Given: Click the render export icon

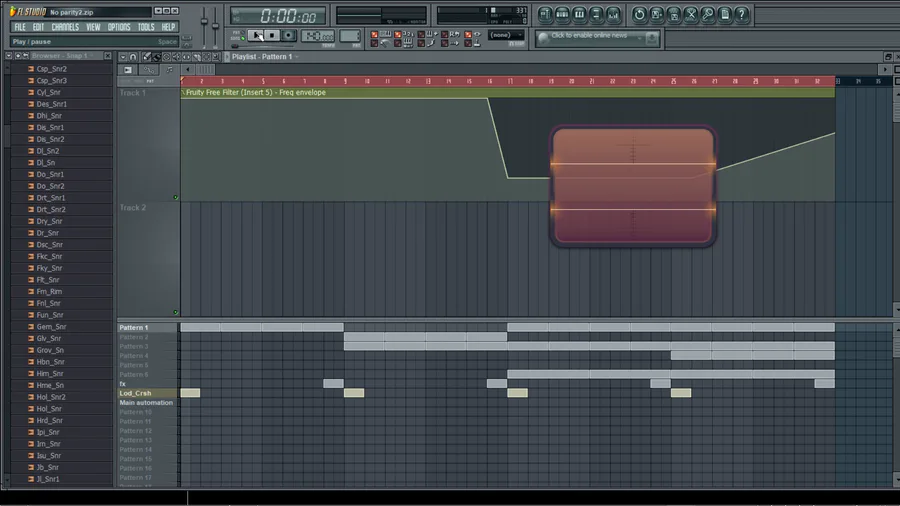Looking at the screenshot, I should [x=674, y=14].
